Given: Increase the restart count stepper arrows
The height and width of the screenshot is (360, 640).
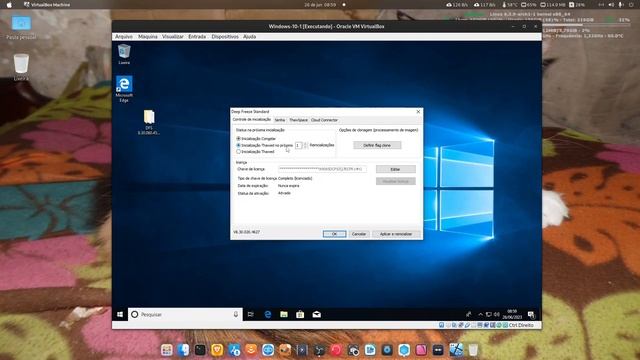Looking at the screenshot, I should (305, 144).
